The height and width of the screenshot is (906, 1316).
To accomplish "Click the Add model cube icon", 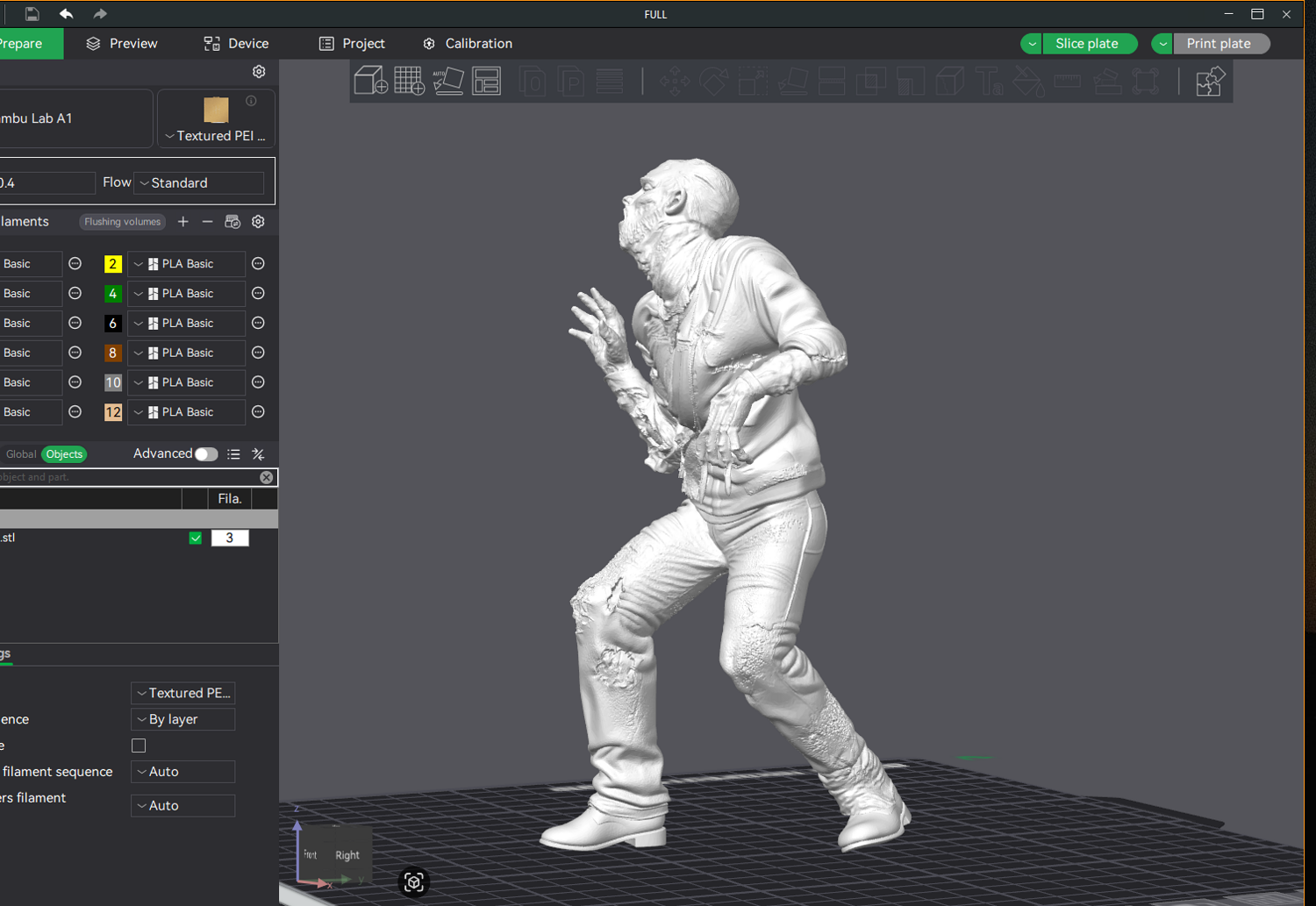I will (371, 82).
